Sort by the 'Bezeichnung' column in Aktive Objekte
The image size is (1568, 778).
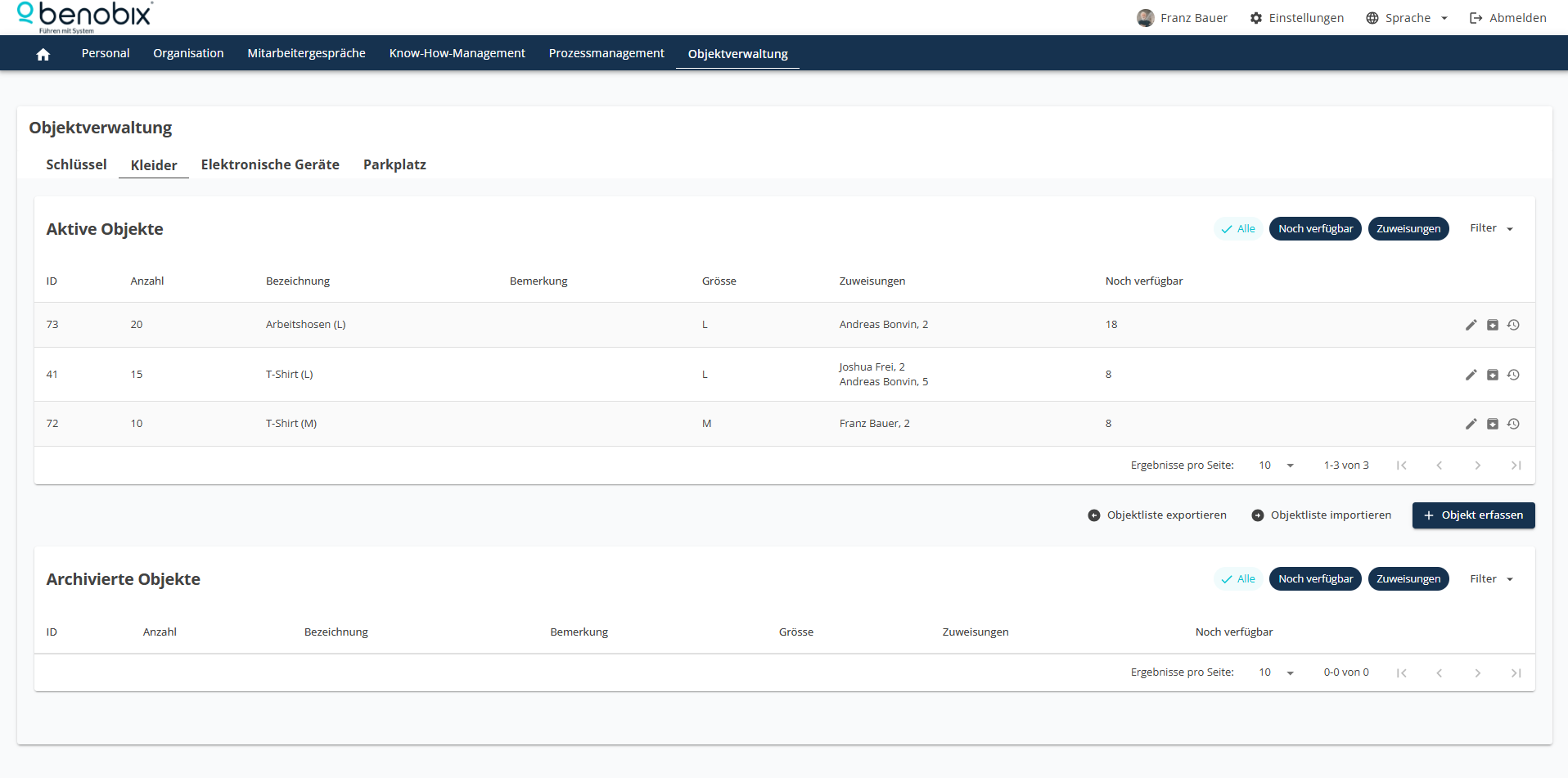tap(298, 281)
